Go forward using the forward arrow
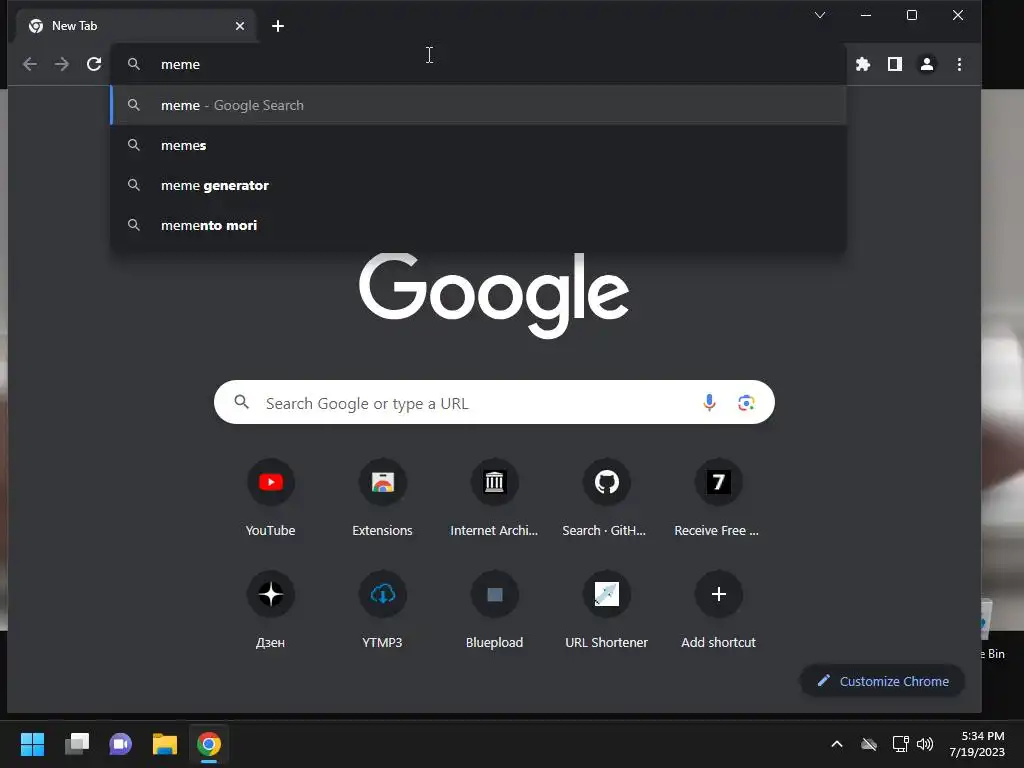 61,64
